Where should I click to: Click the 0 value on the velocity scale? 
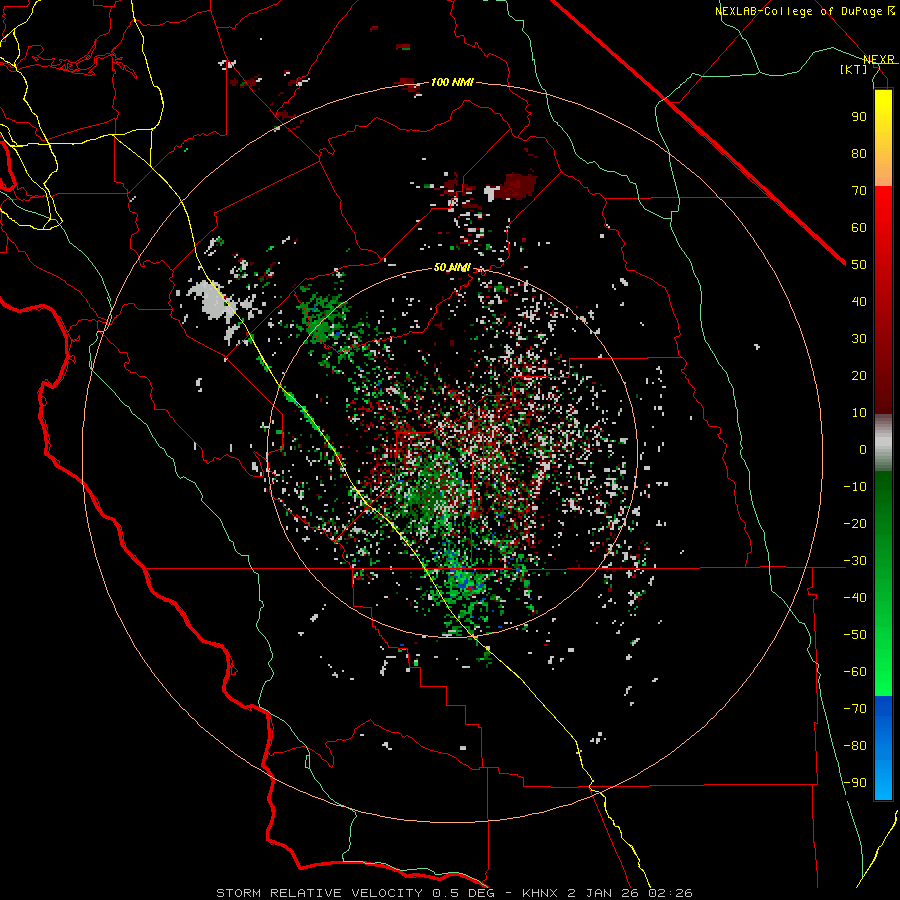click(x=863, y=450)
